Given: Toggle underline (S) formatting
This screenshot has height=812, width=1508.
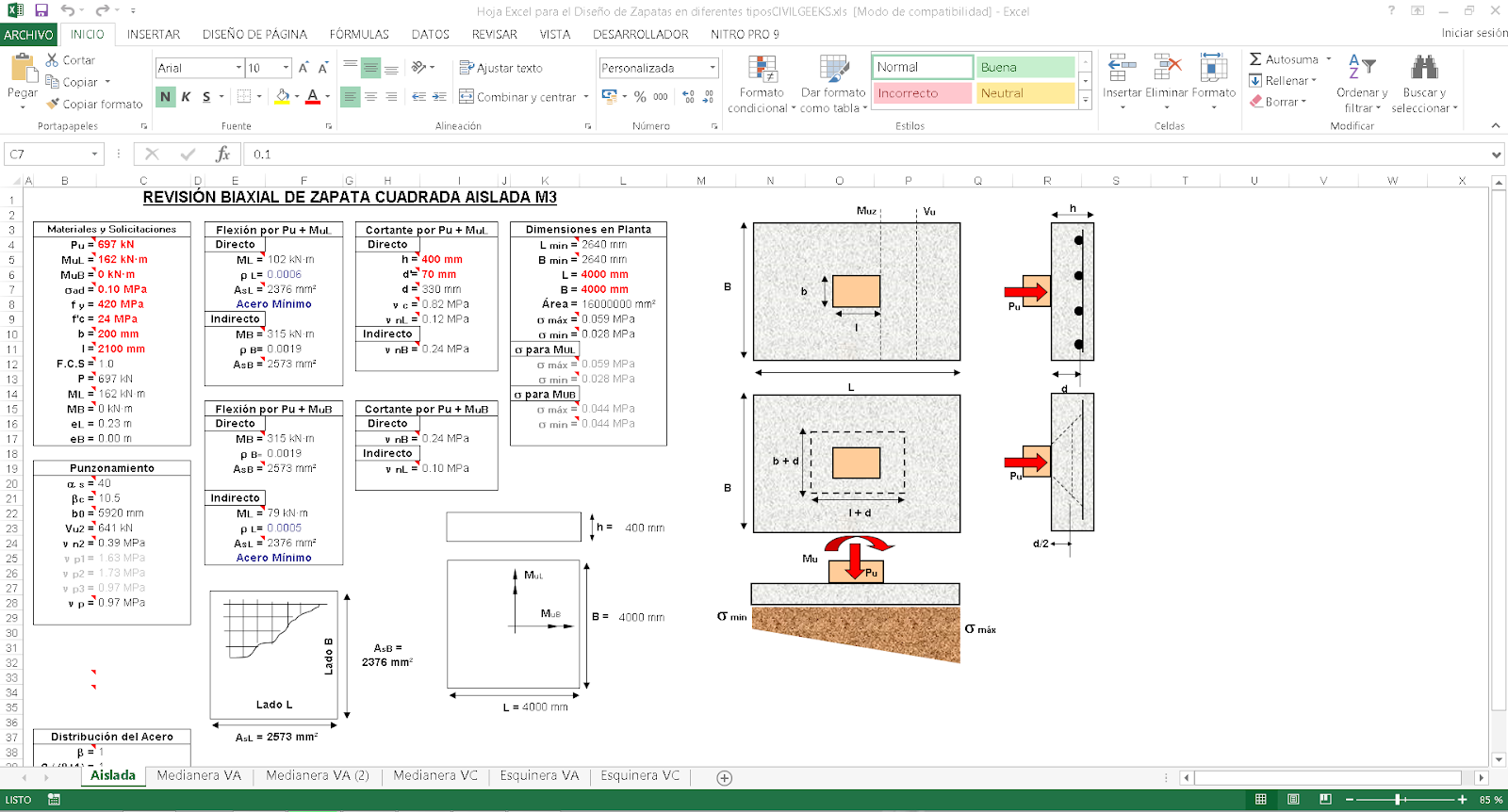Looking at the screenshot, I should tap(206, 96).
